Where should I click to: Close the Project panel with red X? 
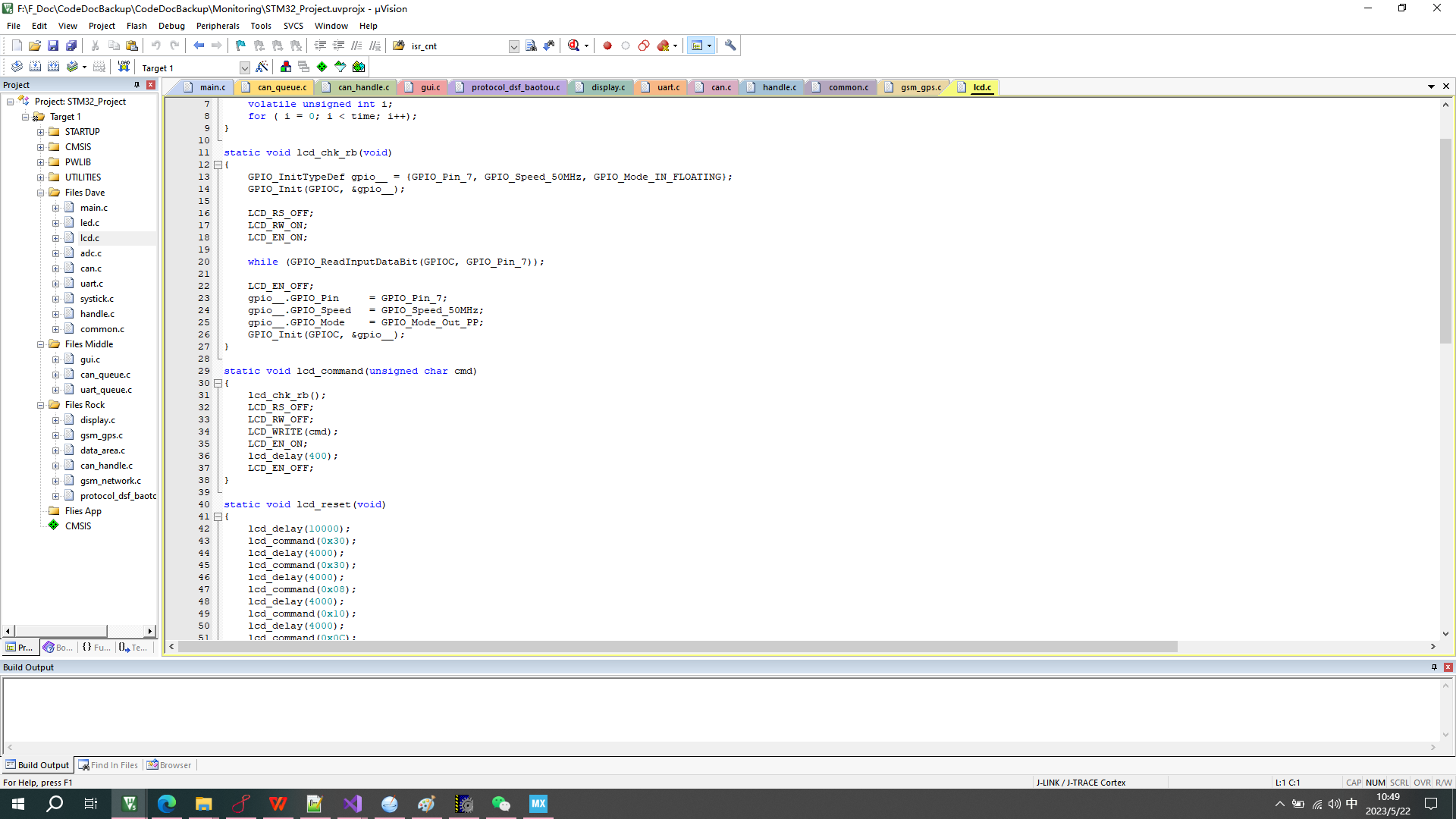tap(151, 85)
